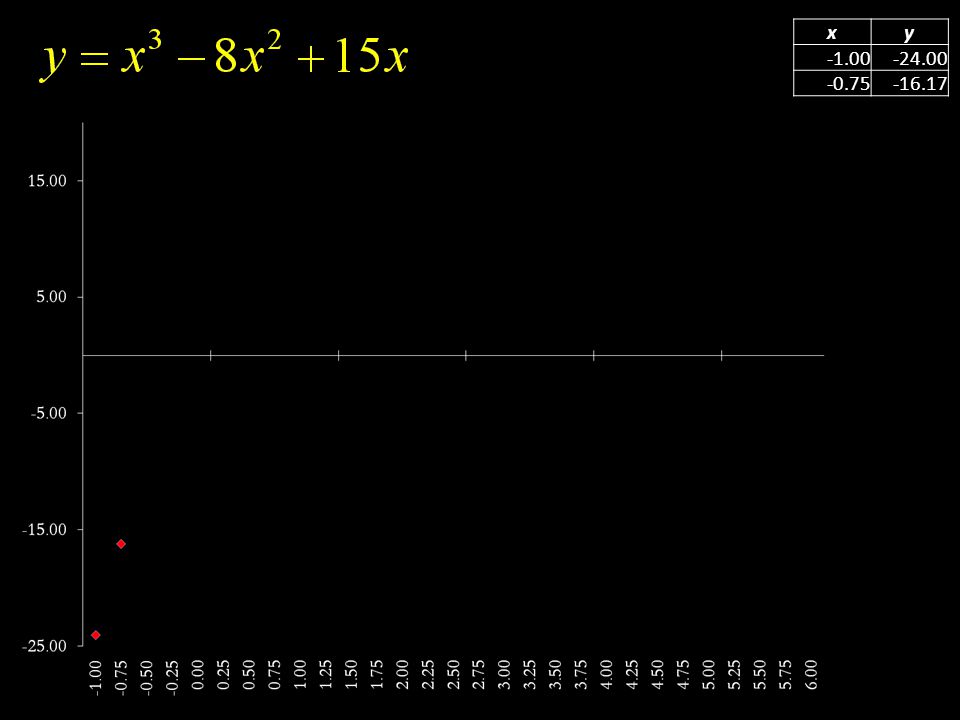This screenshot has height=720, width=960.
Task: Click y-axis label -5.00
Action: (x=48, y=413)
